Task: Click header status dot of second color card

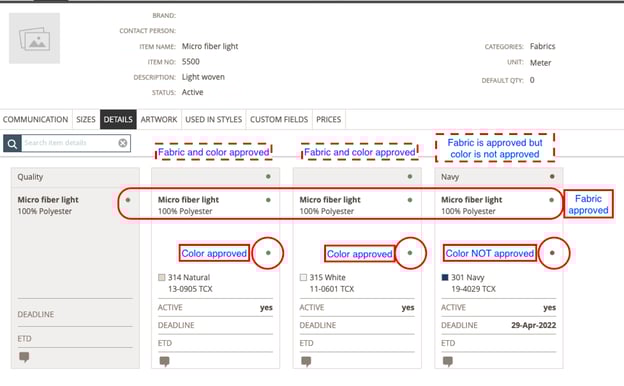Action: [x=410, y=176]
